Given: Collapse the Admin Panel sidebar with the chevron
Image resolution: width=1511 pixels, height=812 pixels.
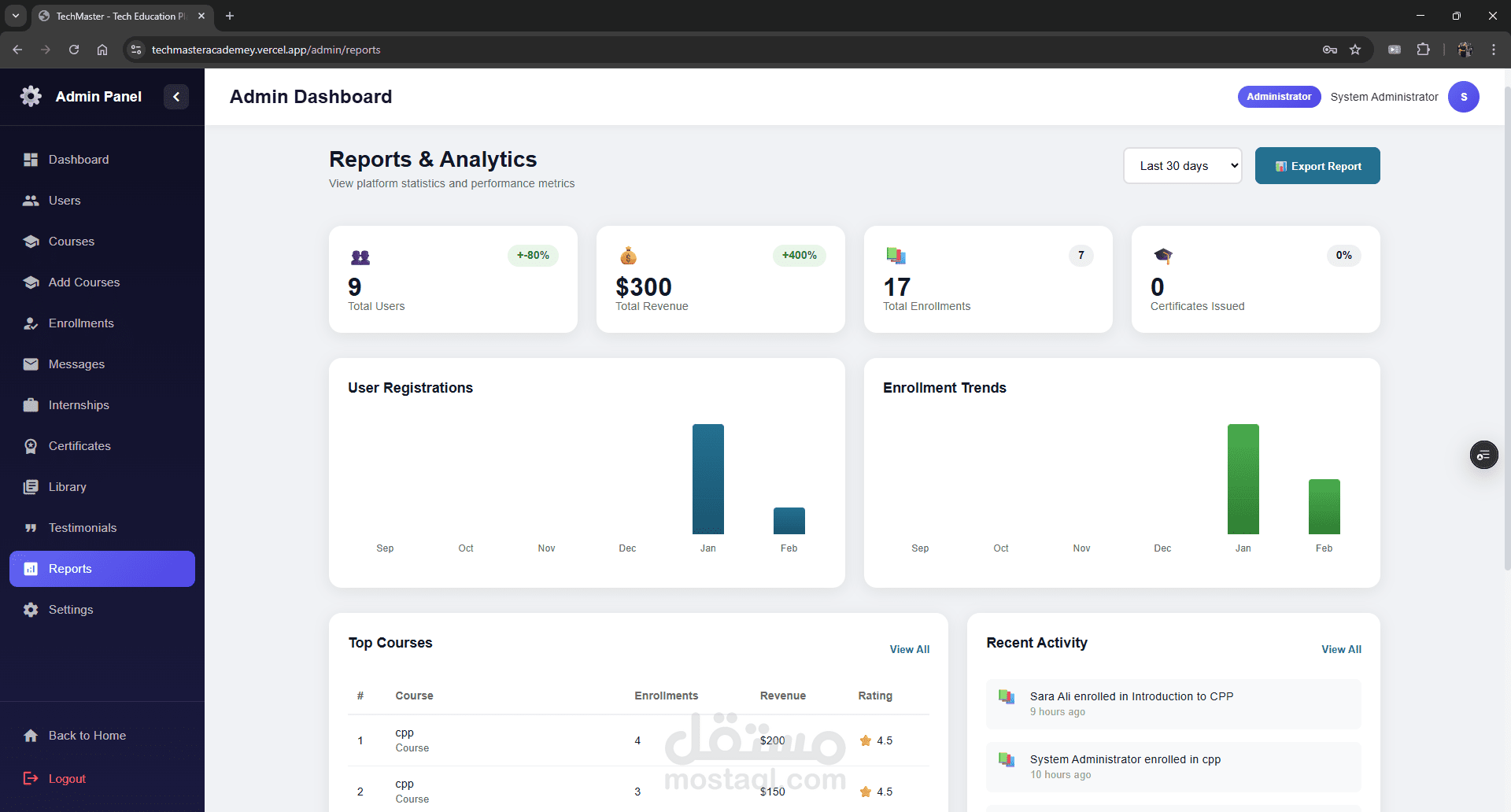Looking at the screenshot, I should [176, 97].
